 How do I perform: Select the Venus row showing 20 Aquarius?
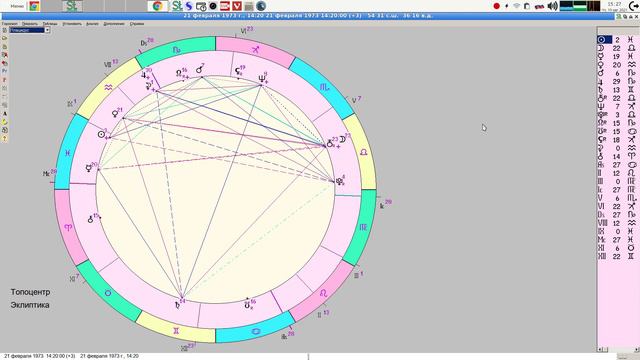point(617,64)
